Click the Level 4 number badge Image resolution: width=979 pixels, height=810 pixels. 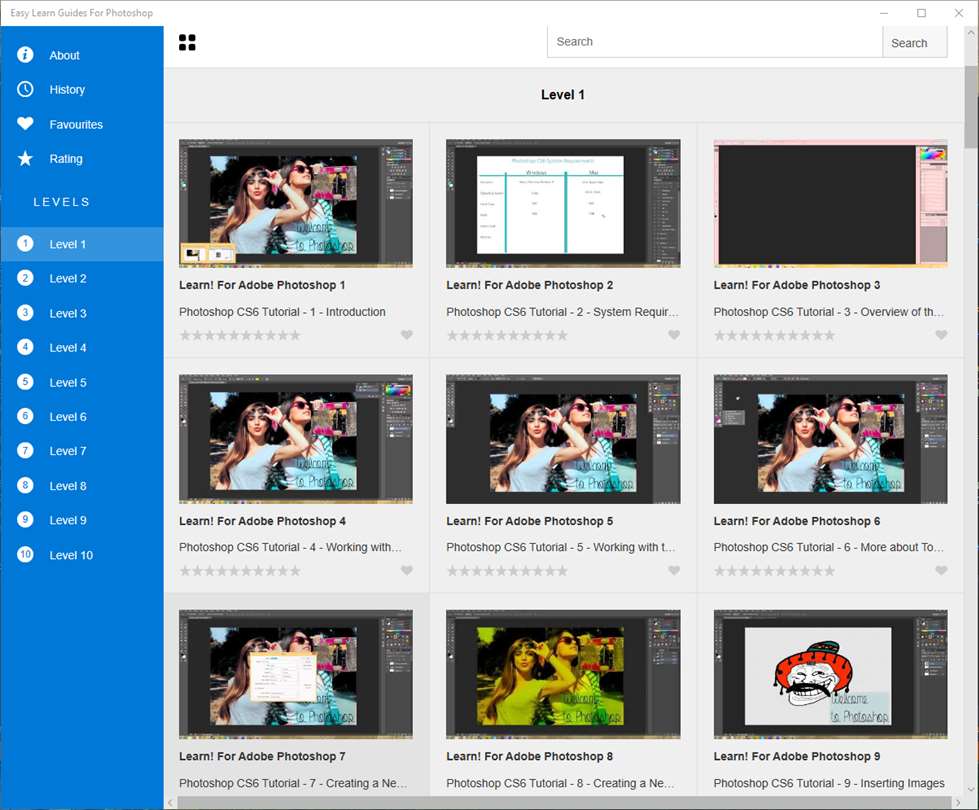point(25,347)
